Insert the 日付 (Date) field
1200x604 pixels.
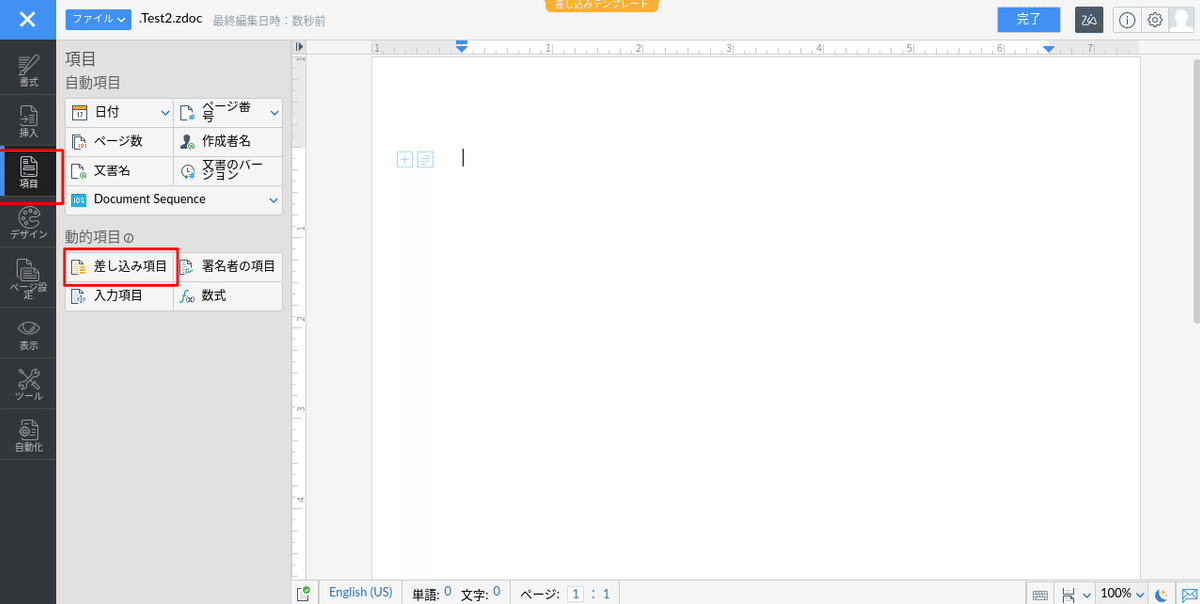(x=110, y=112)
